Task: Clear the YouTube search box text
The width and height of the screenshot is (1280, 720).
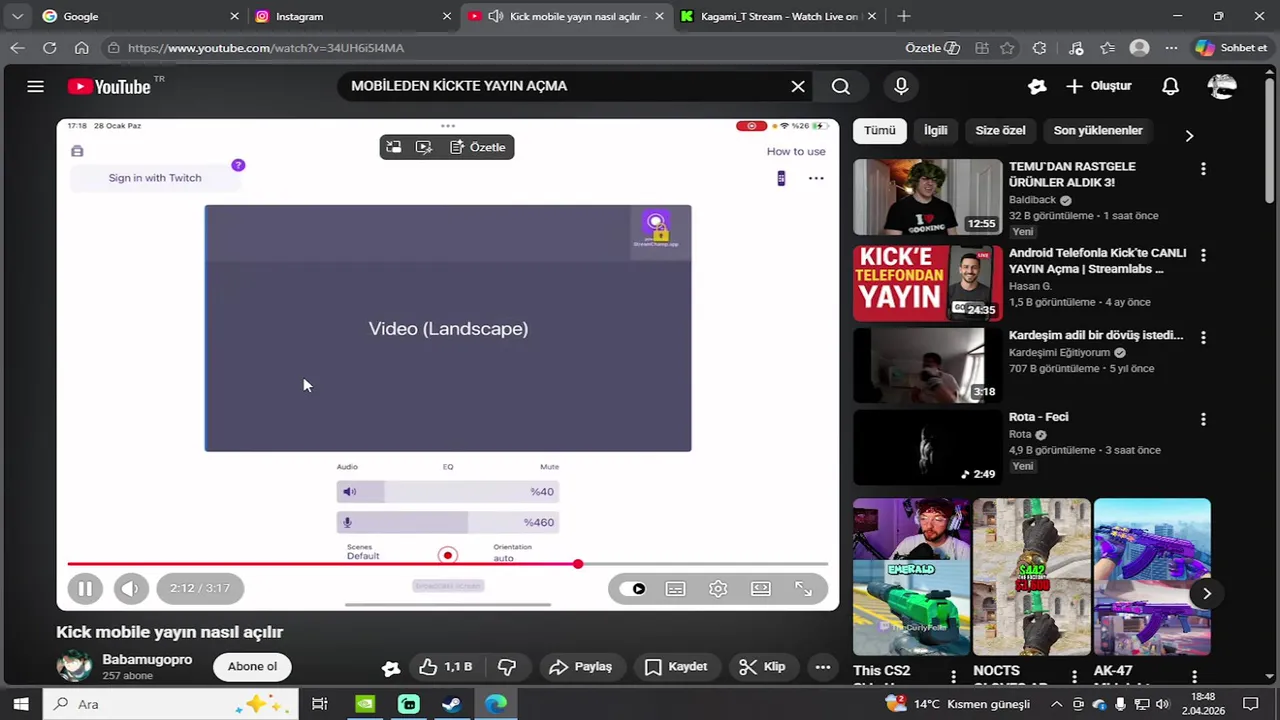Action: tap(798, 86)
